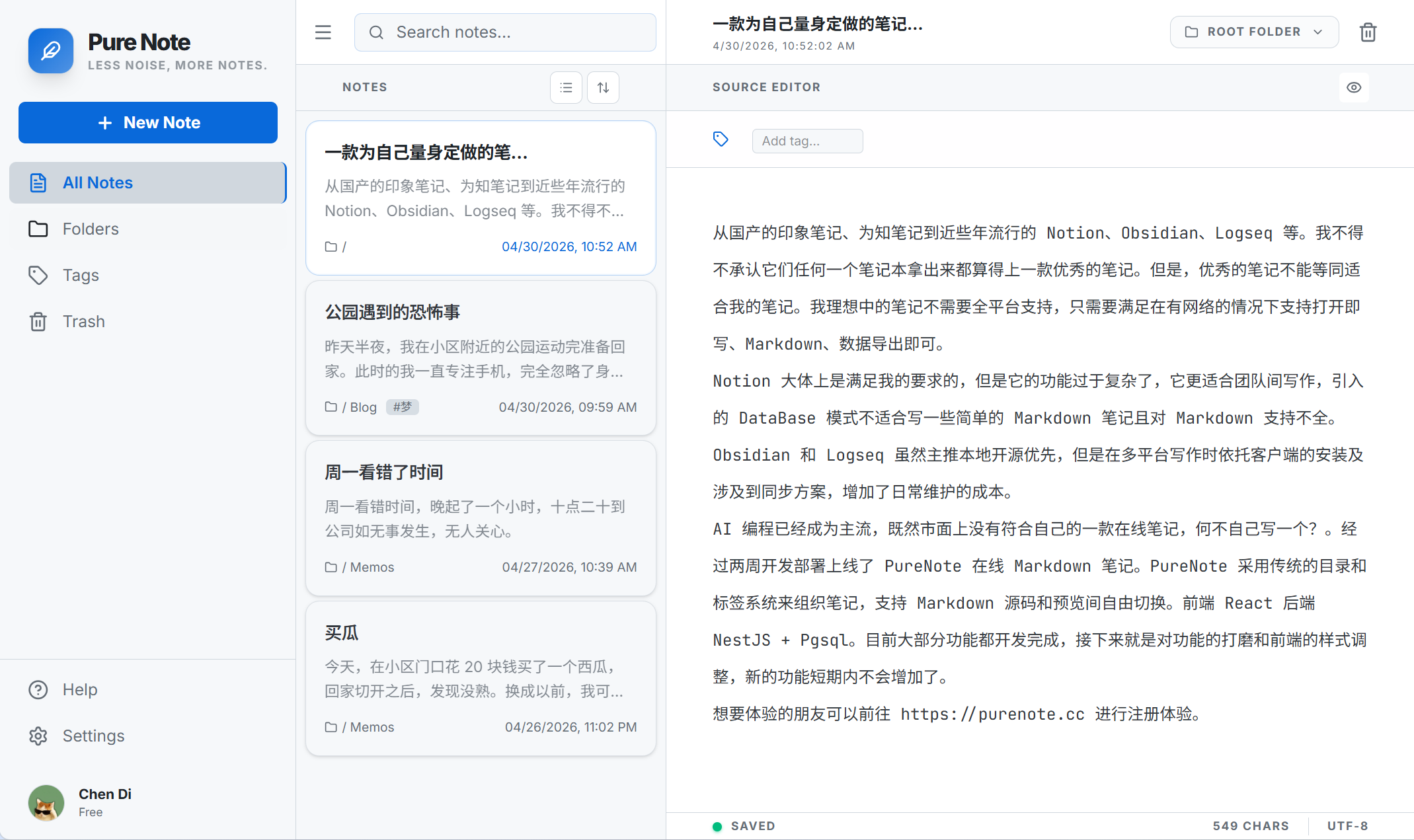Screen dimensions: 1414x840
Task: Open the Root Folder dropdown
Action: pos(1254,32)
